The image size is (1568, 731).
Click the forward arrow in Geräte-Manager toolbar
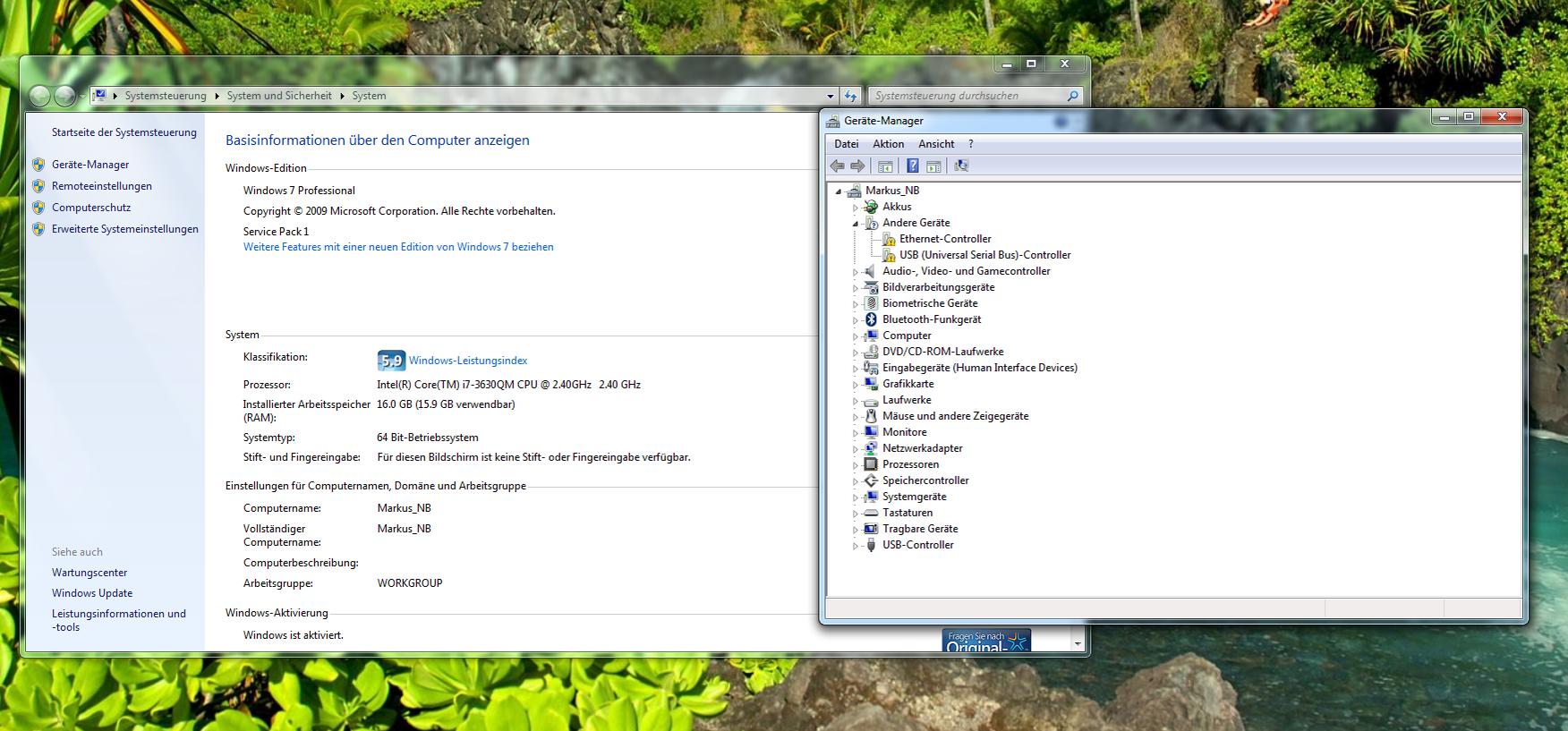click(x=857, y=166)
